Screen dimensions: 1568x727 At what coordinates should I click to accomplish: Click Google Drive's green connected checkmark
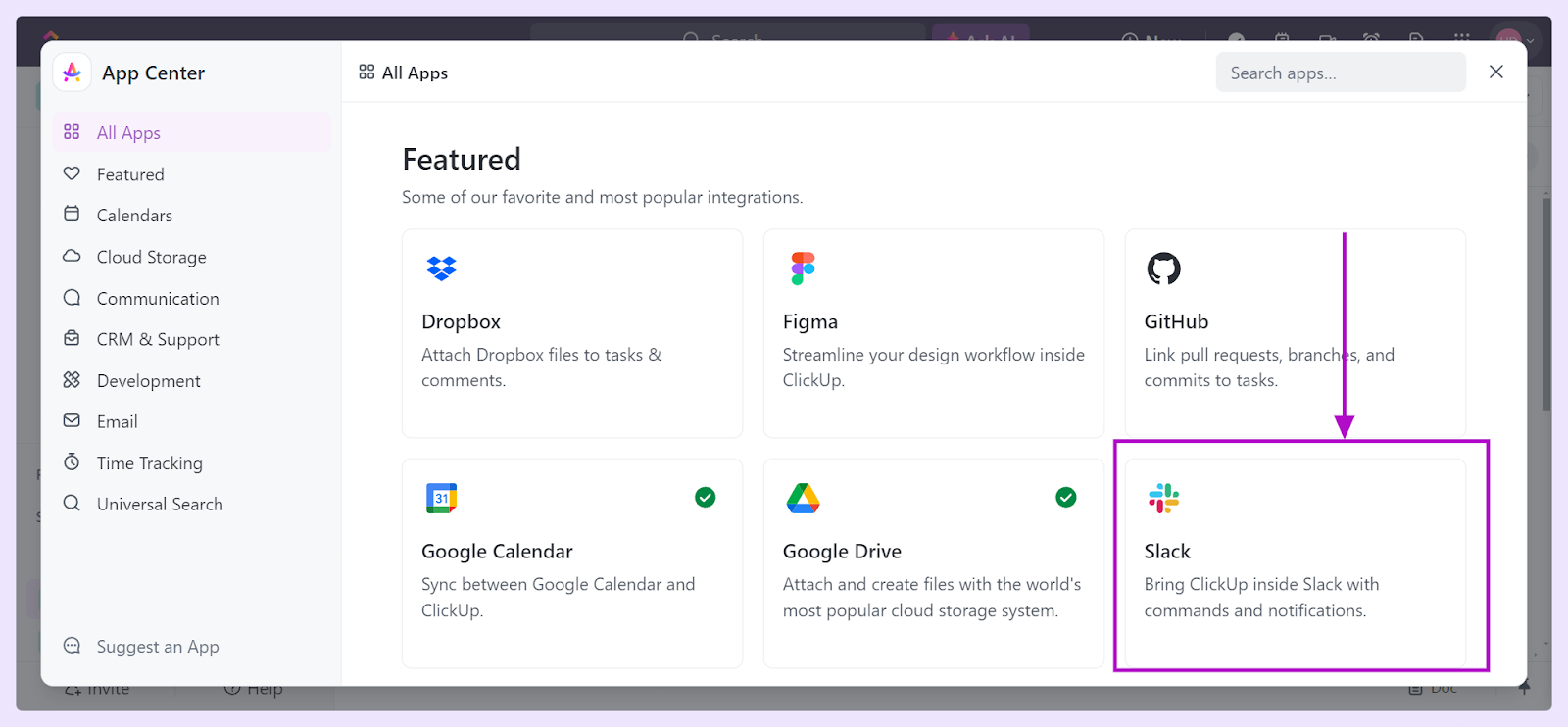tap(1066, 497)
